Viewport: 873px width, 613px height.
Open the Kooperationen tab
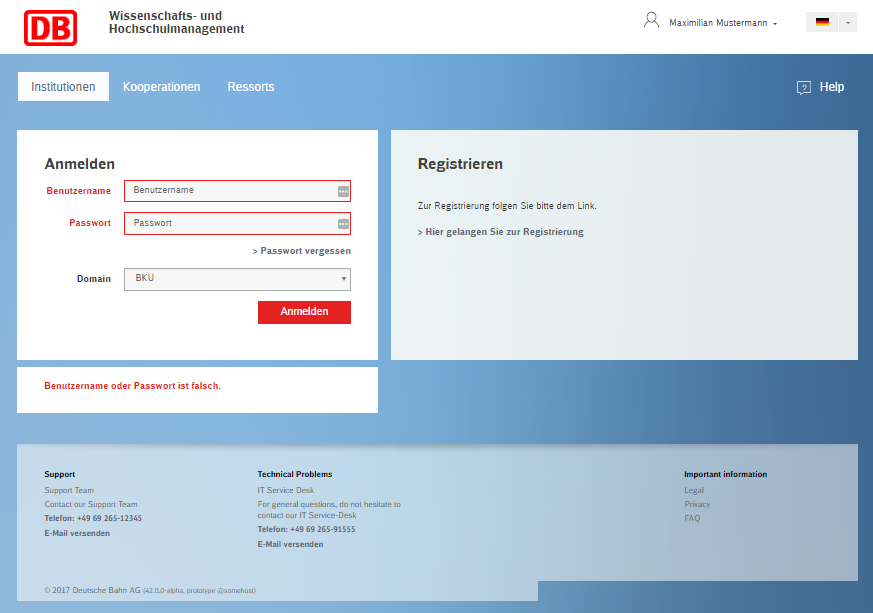(161, 87)
